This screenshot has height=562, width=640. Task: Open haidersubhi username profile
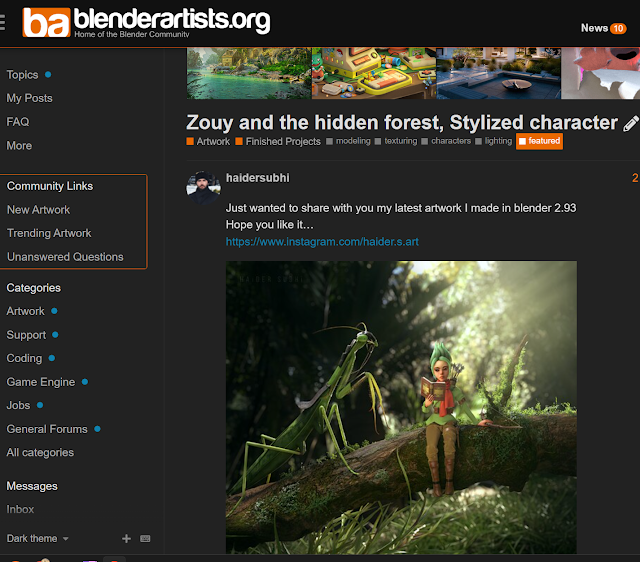click(258, 178)
